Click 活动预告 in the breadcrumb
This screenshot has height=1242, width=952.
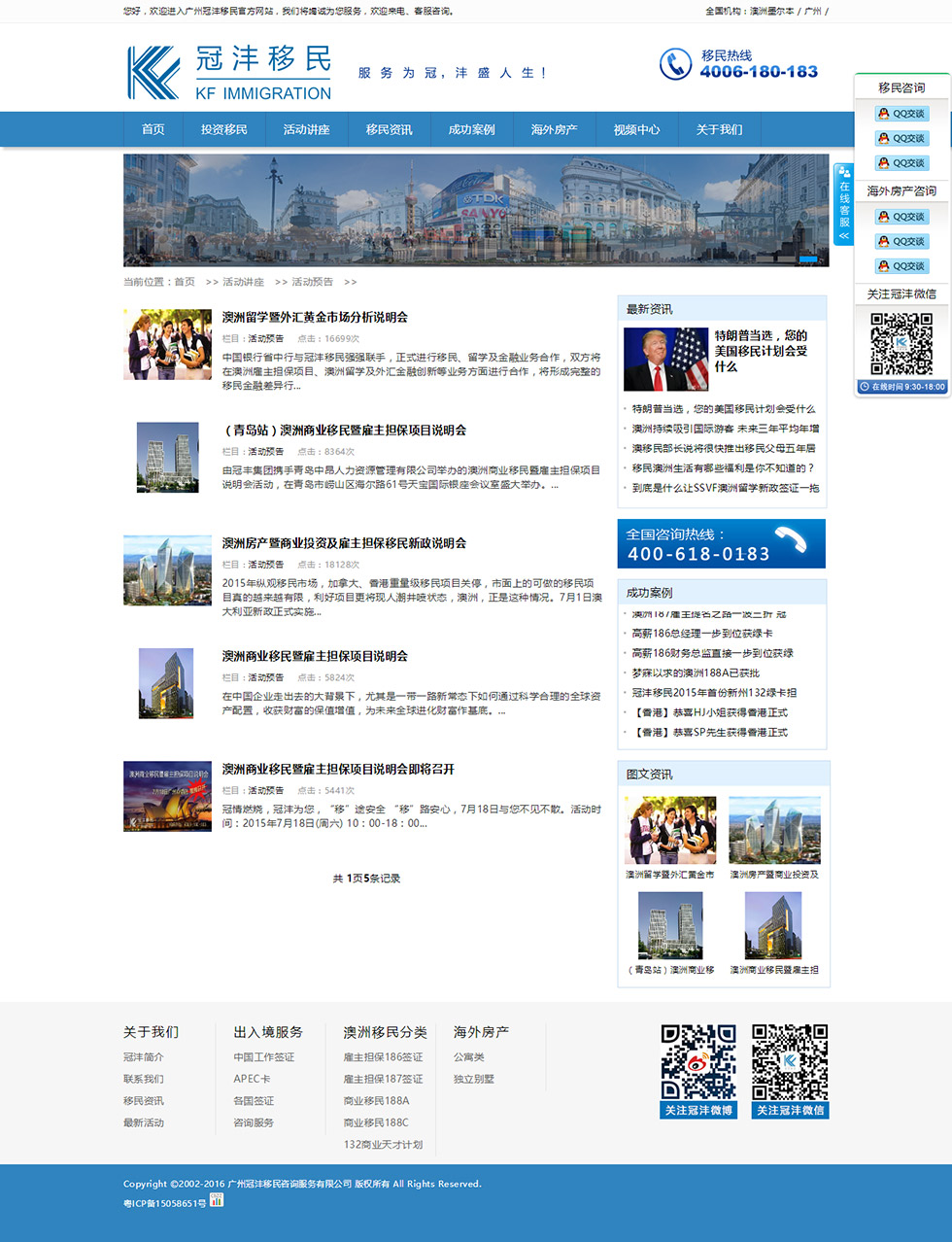(x=312, y=282)
